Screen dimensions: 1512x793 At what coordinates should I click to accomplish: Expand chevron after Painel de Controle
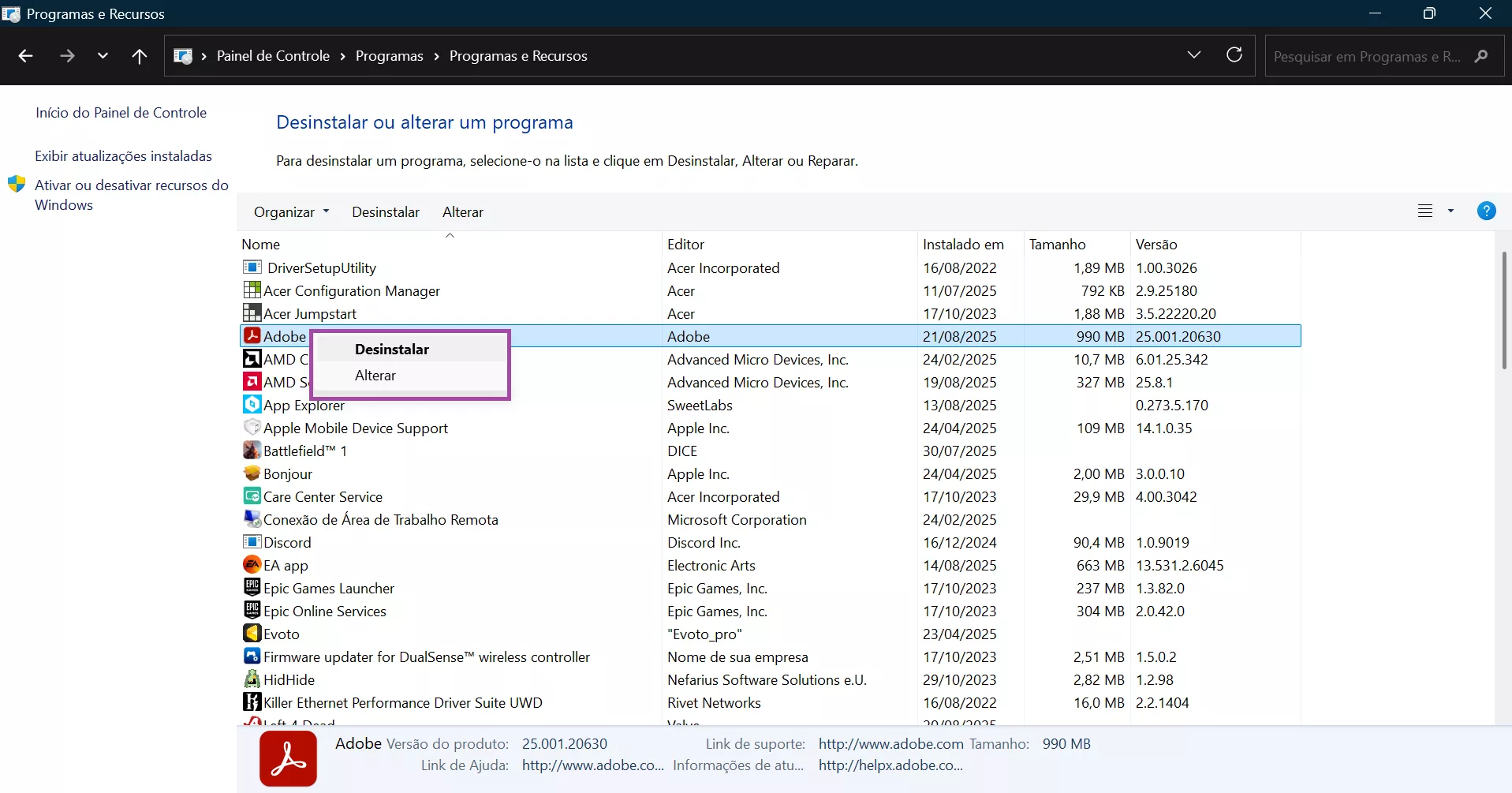click(343, 56)
